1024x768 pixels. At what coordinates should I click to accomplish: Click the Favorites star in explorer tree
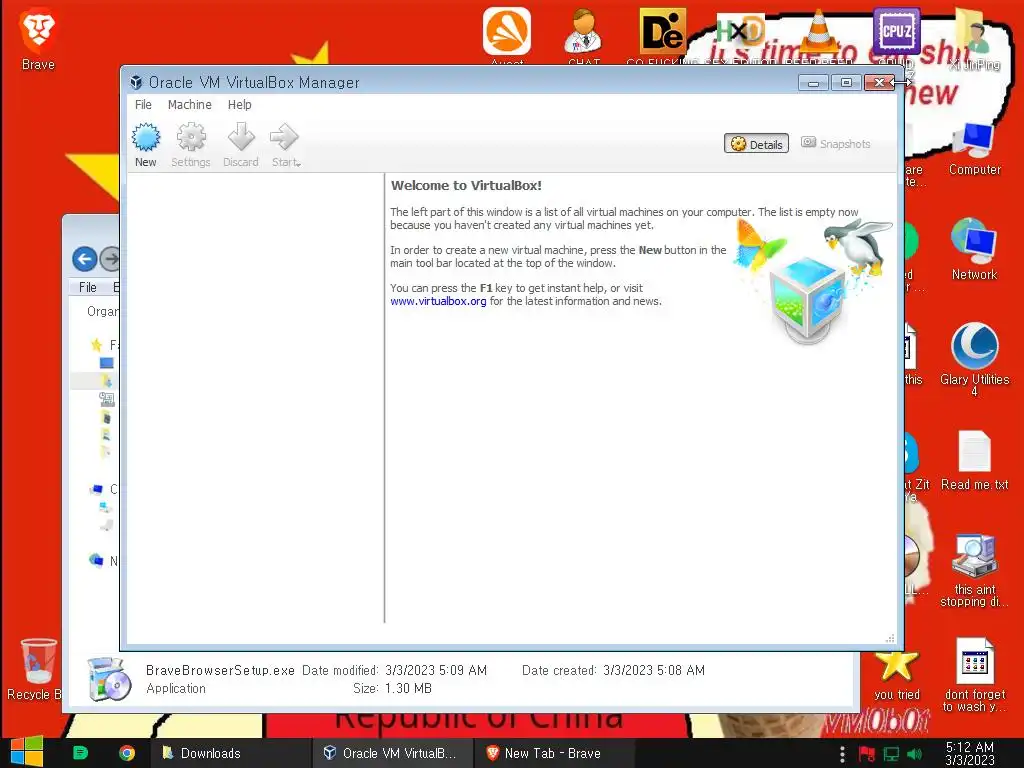[97, 345]
